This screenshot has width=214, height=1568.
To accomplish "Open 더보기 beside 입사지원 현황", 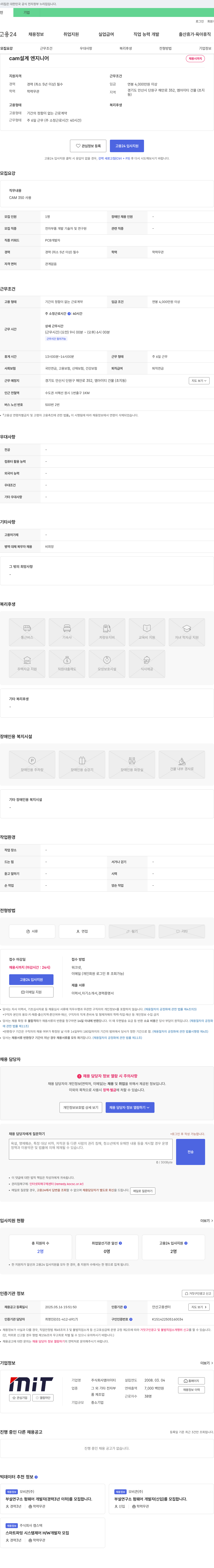I will [207, 1220].
